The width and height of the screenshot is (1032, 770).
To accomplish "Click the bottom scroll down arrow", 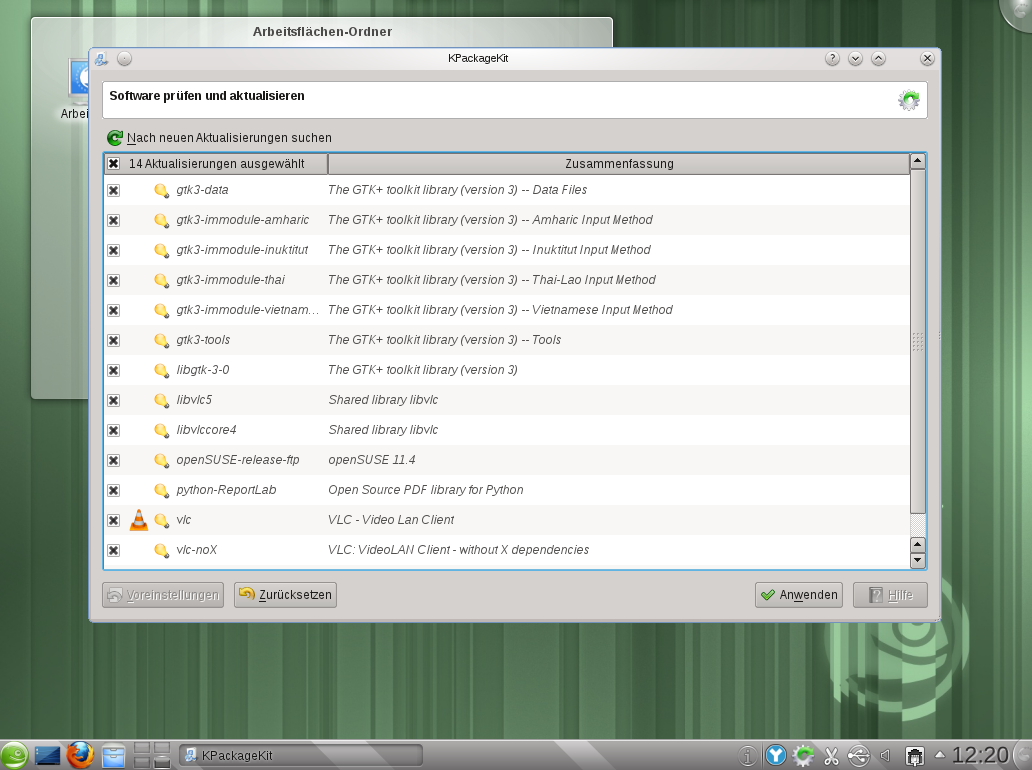I will tap(917, 561).
